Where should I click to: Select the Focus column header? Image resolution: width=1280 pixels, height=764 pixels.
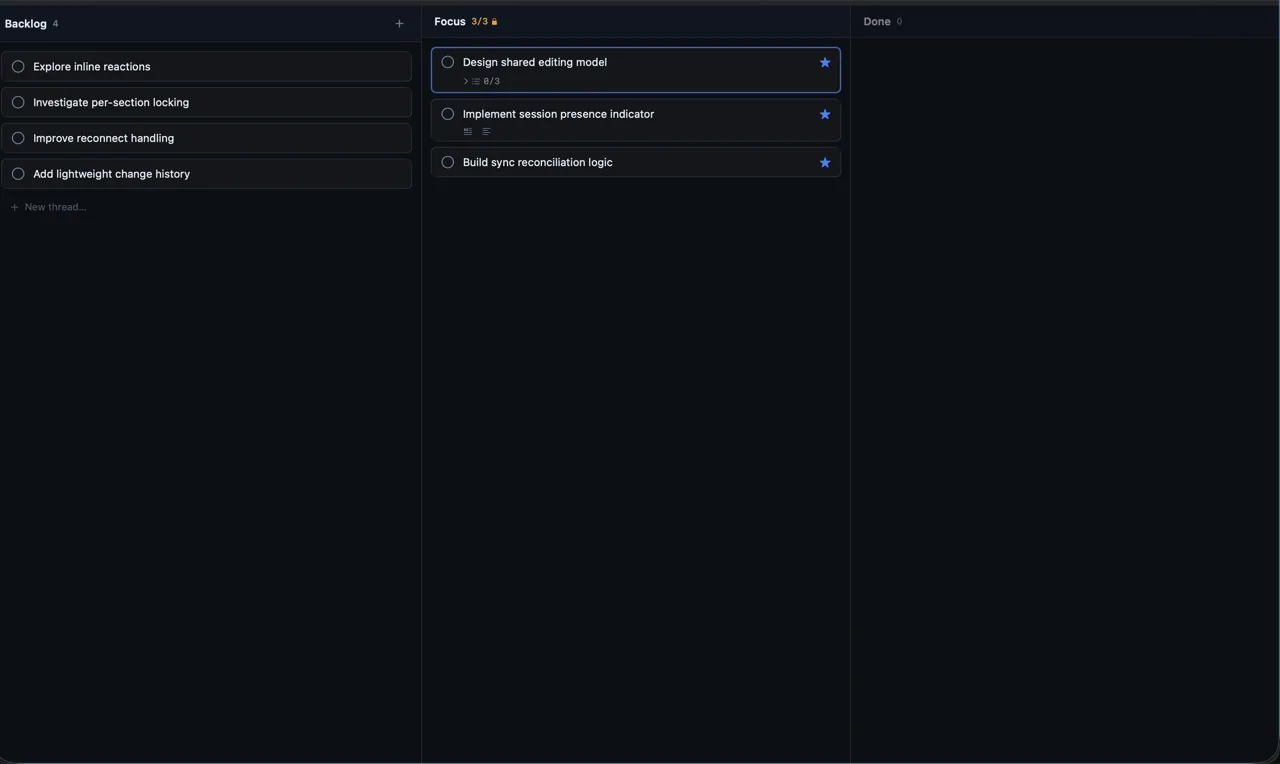point(449,20)
